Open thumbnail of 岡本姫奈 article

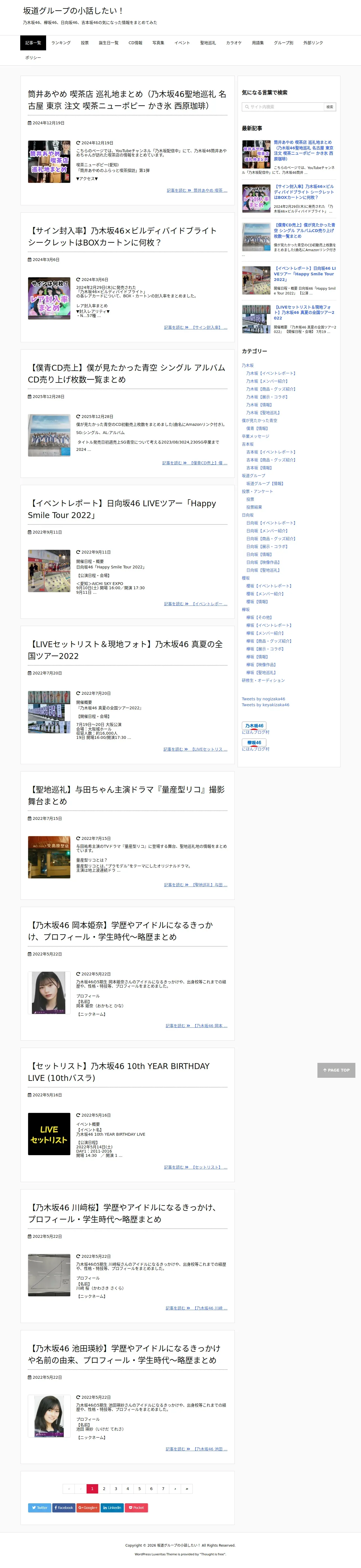49,993
